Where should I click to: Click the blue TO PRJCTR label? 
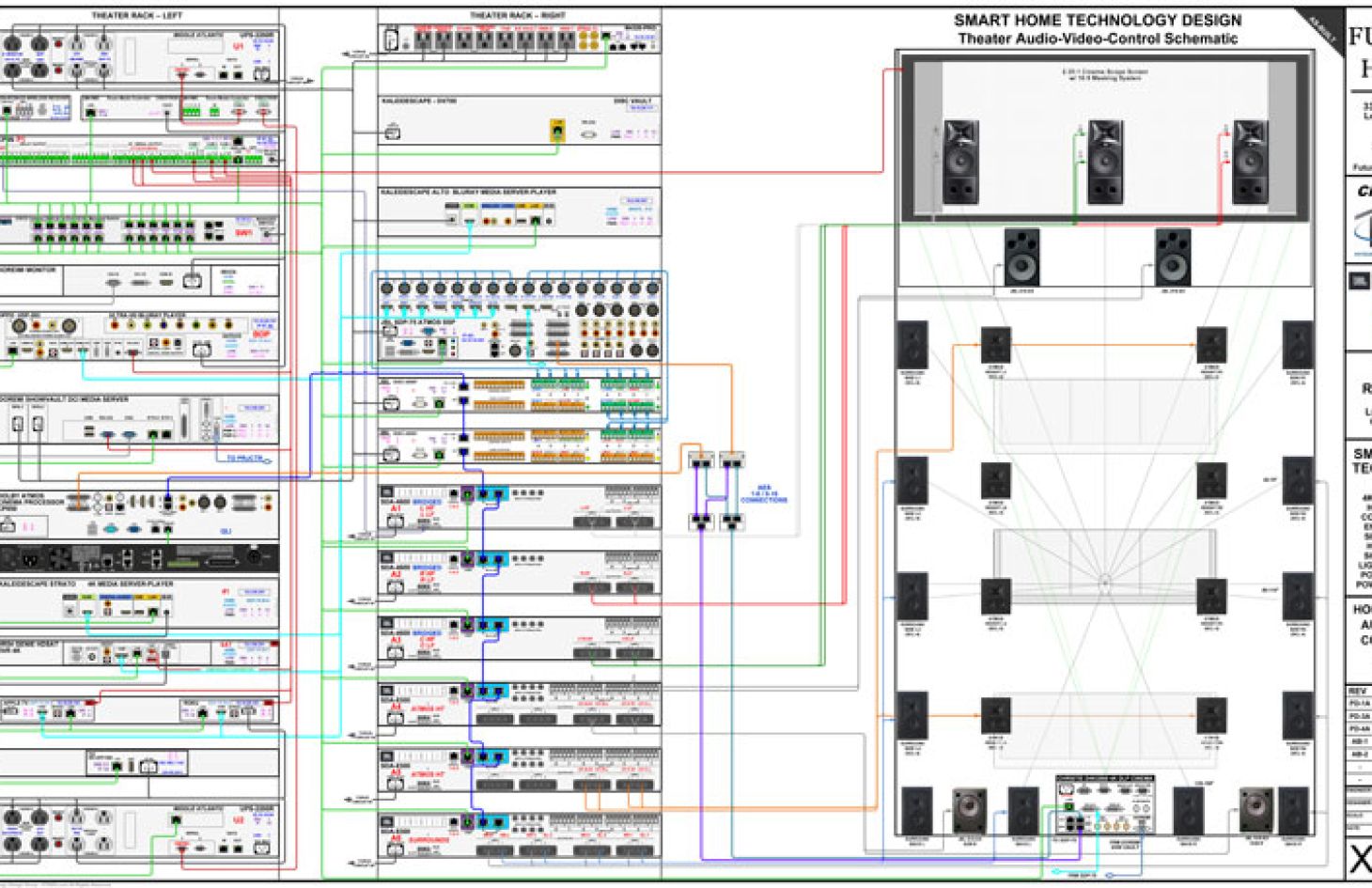(x=246, y=459)
